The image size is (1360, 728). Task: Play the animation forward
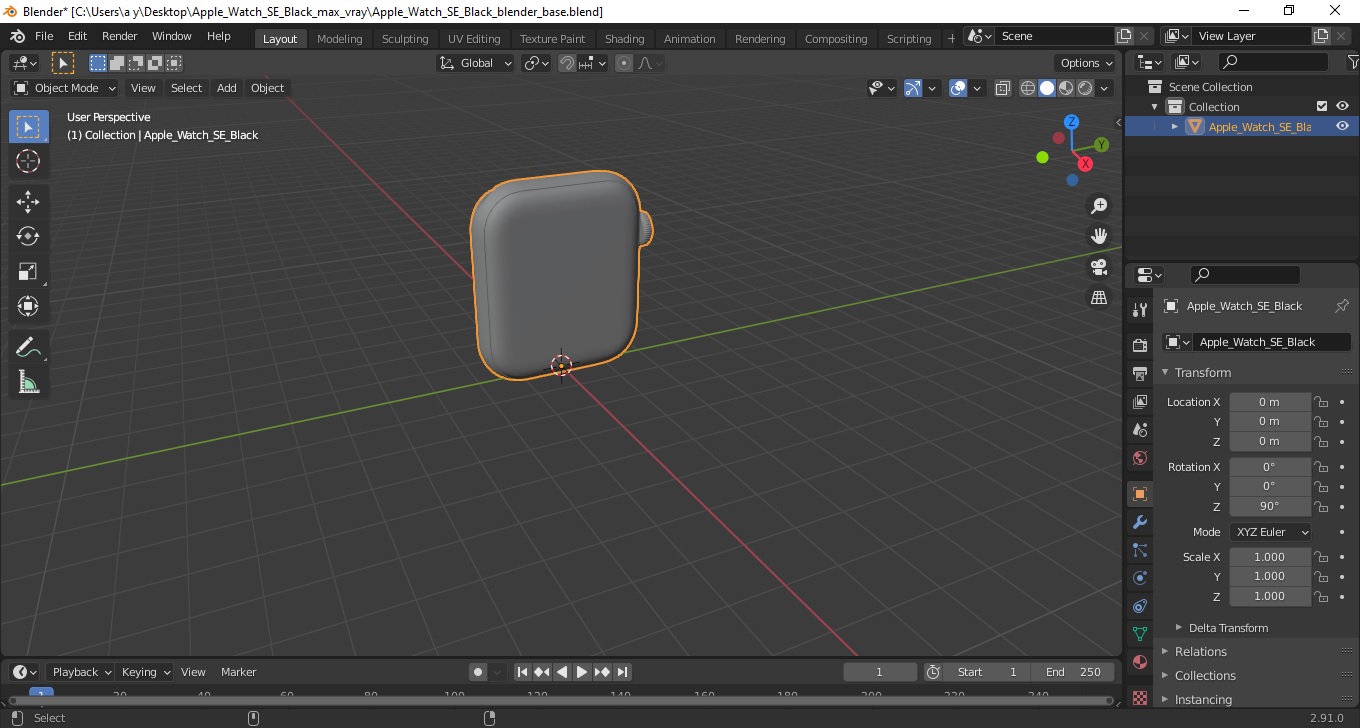pyautogui.click(x=582, y=672)
